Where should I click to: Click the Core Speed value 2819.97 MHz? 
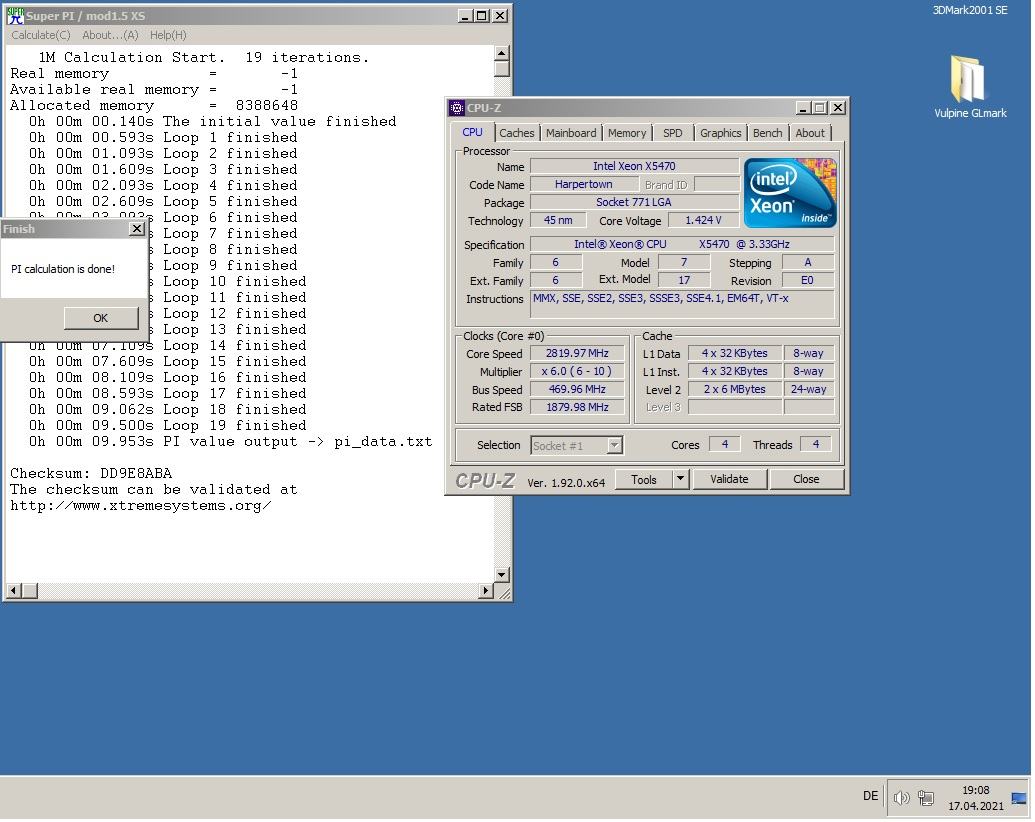click(x=577, y=353)
